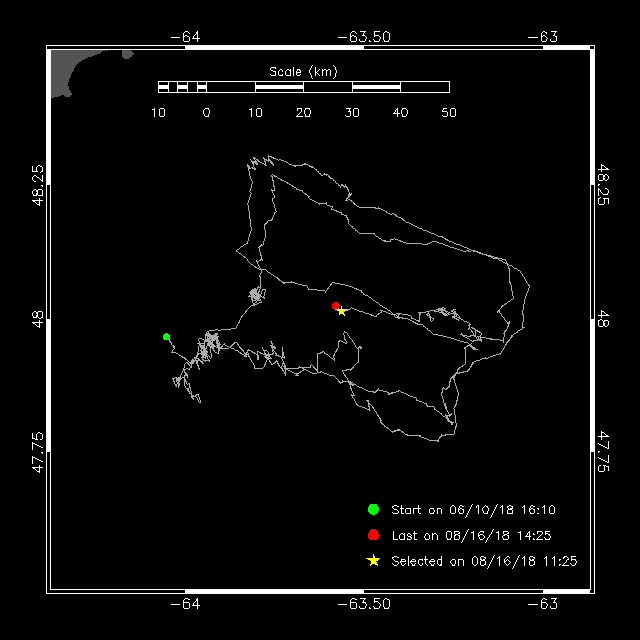This screenshot has height=640, width=640.
Task: Click the yellow star selected-position marker
Action: pos(342,311)
